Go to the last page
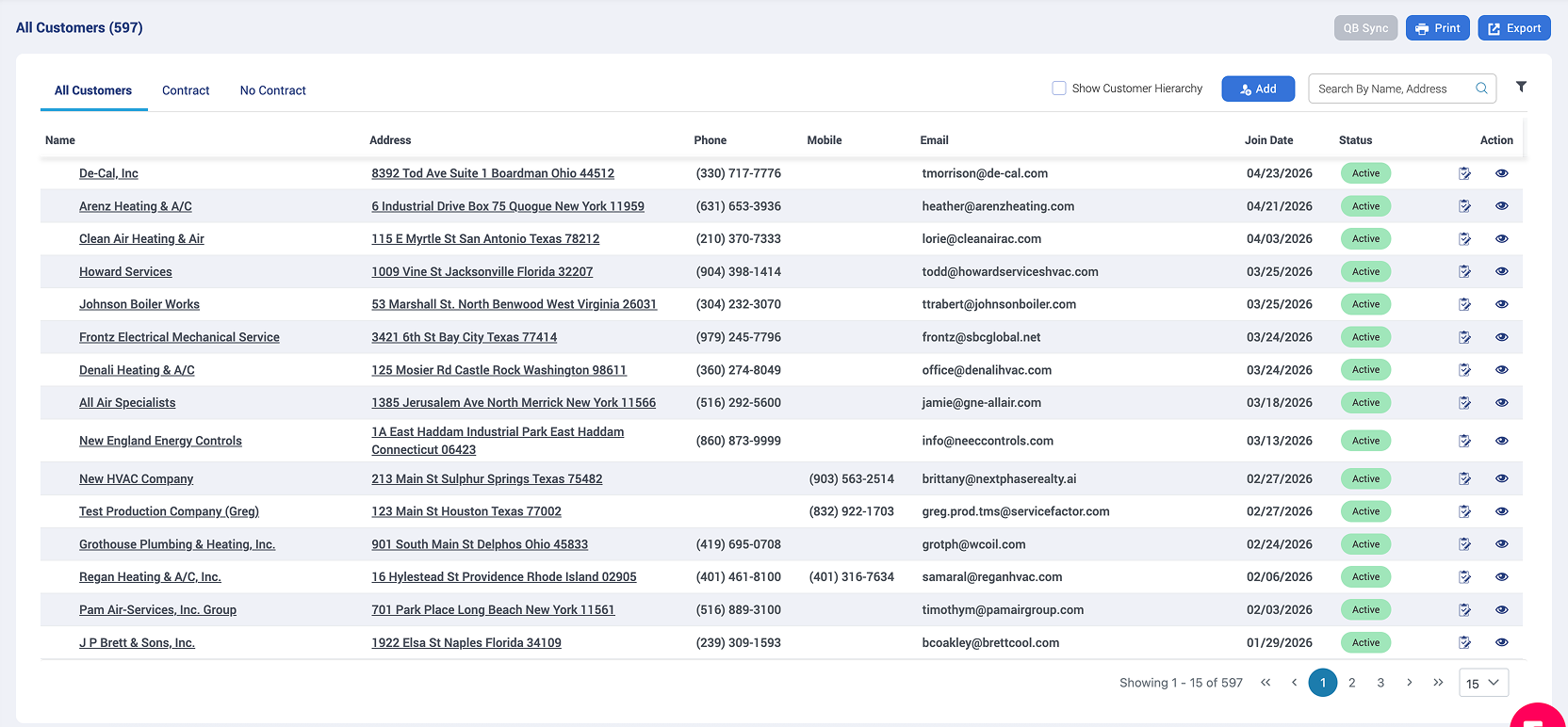This screenshot has height=727, width=1568. tap(1438, 683)
